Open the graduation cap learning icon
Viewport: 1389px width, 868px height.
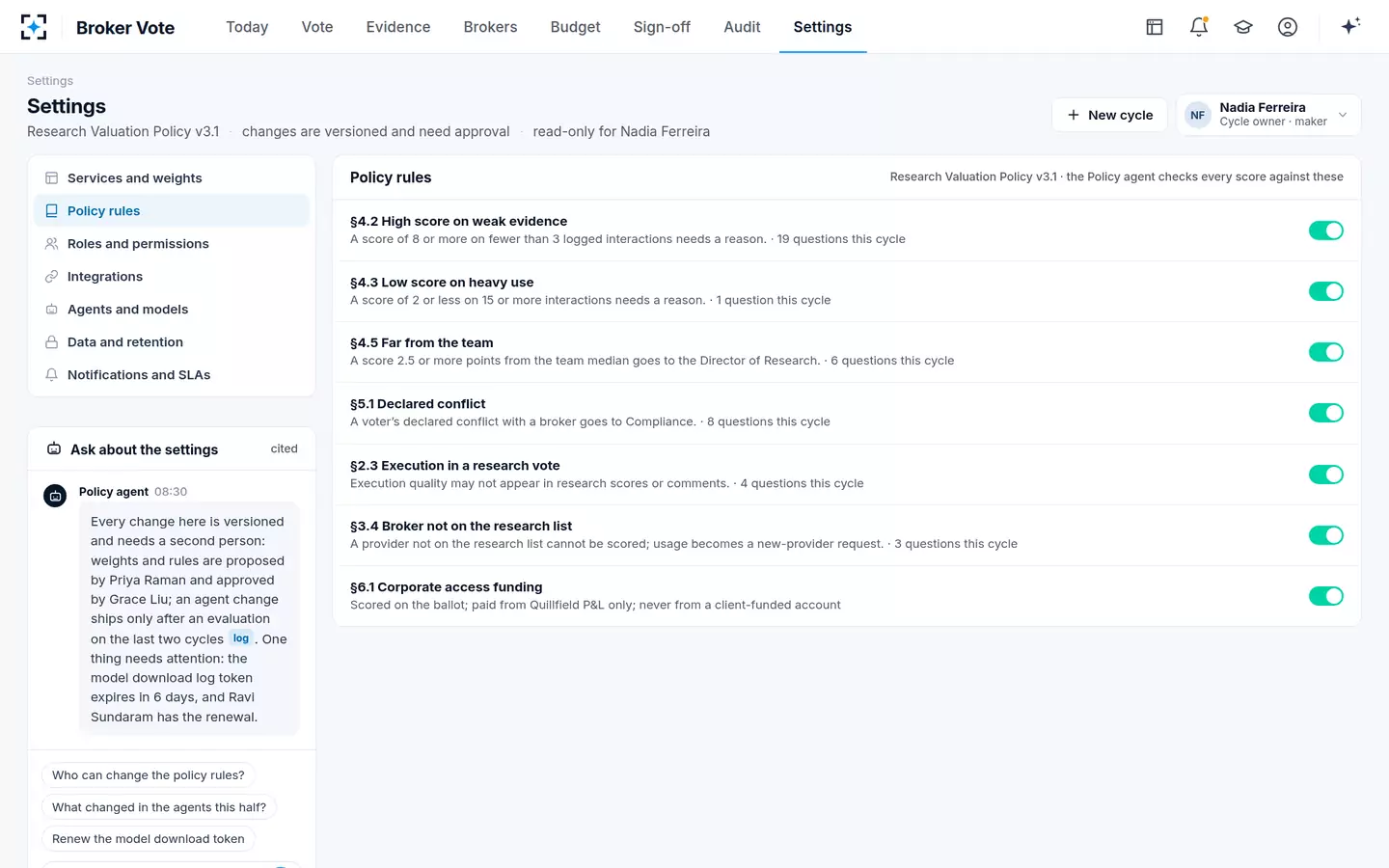pyautogui.click(x=1243, y=27)
